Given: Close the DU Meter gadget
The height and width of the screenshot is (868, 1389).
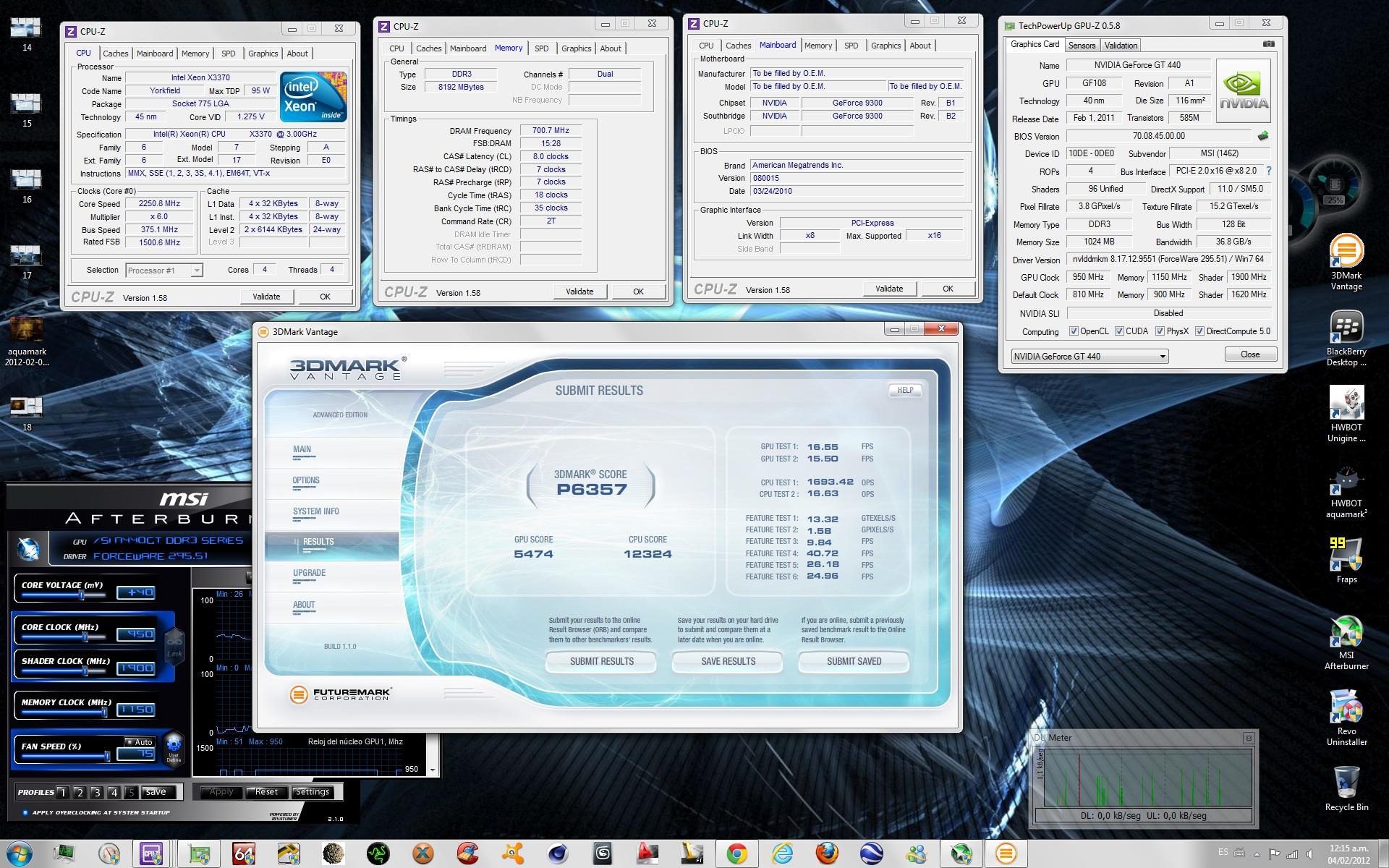Looking at the screenshot, I should coord(1248,738).
